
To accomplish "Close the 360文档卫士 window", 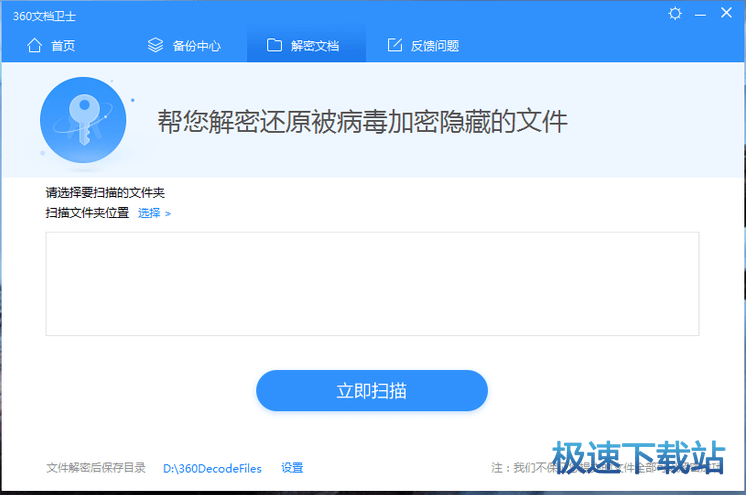I will click(726, 13).
